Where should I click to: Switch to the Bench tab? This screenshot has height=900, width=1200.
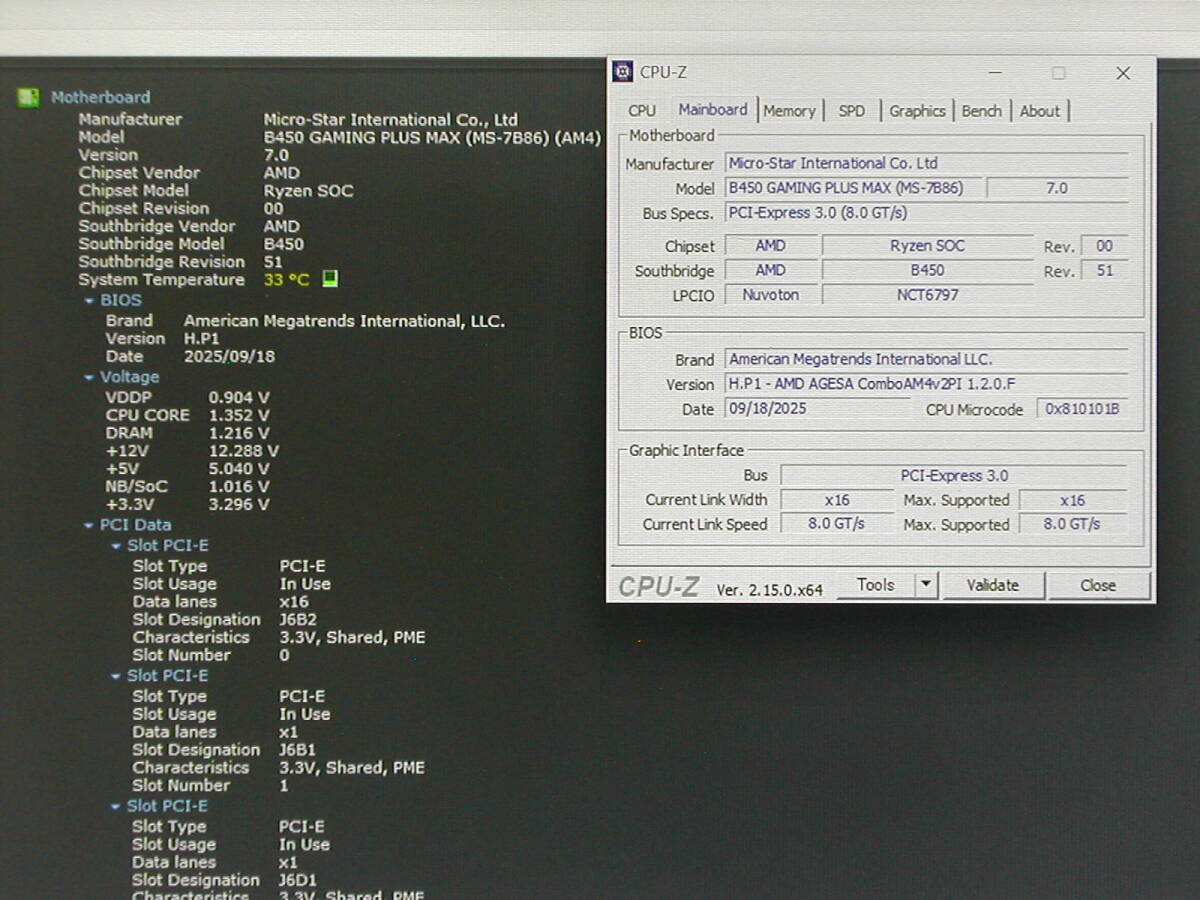click(x=981, y=111)
